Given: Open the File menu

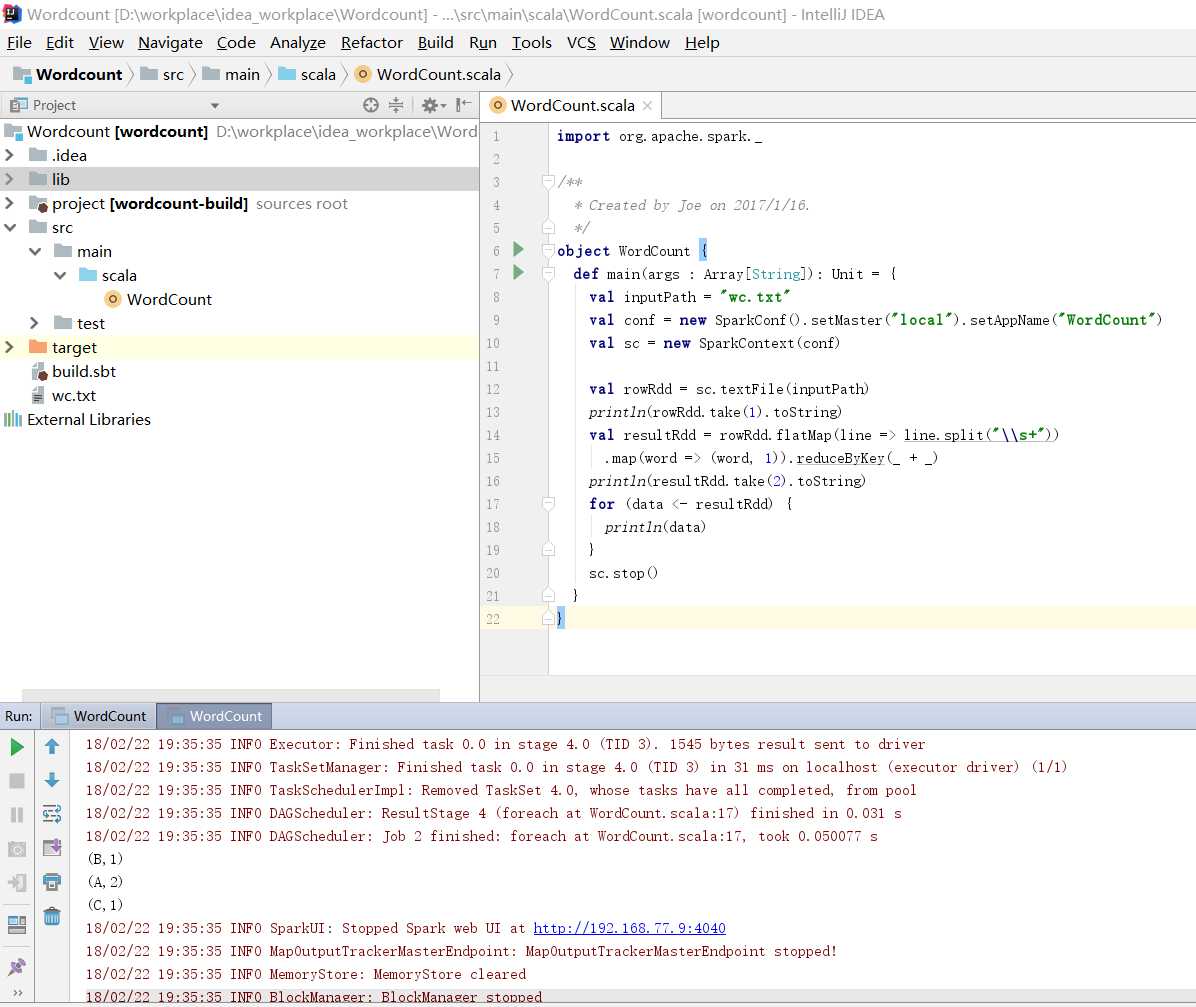Looking at the screenshot, I should pos(19,43).
